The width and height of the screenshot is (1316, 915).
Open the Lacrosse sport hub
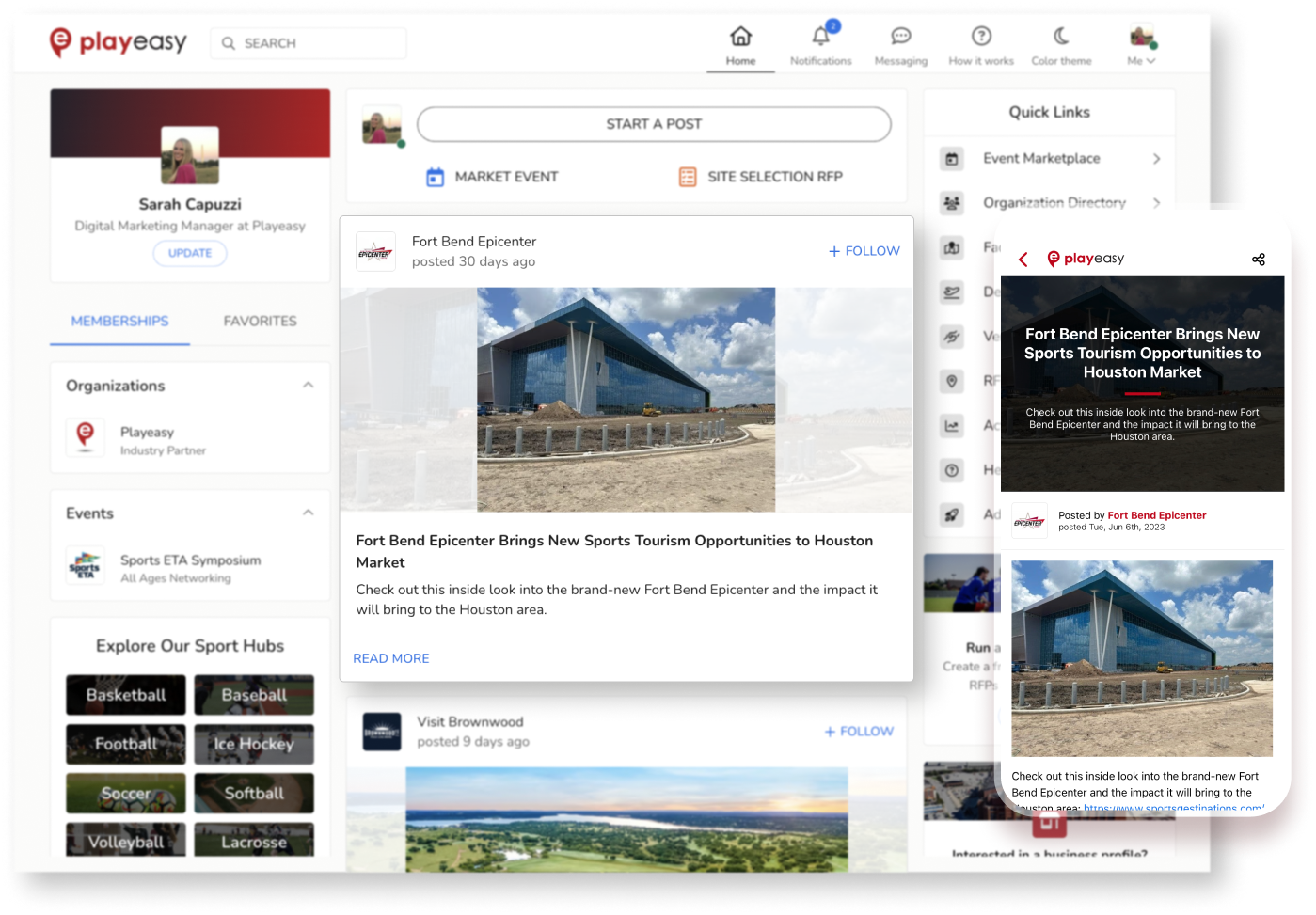[254, 840]
